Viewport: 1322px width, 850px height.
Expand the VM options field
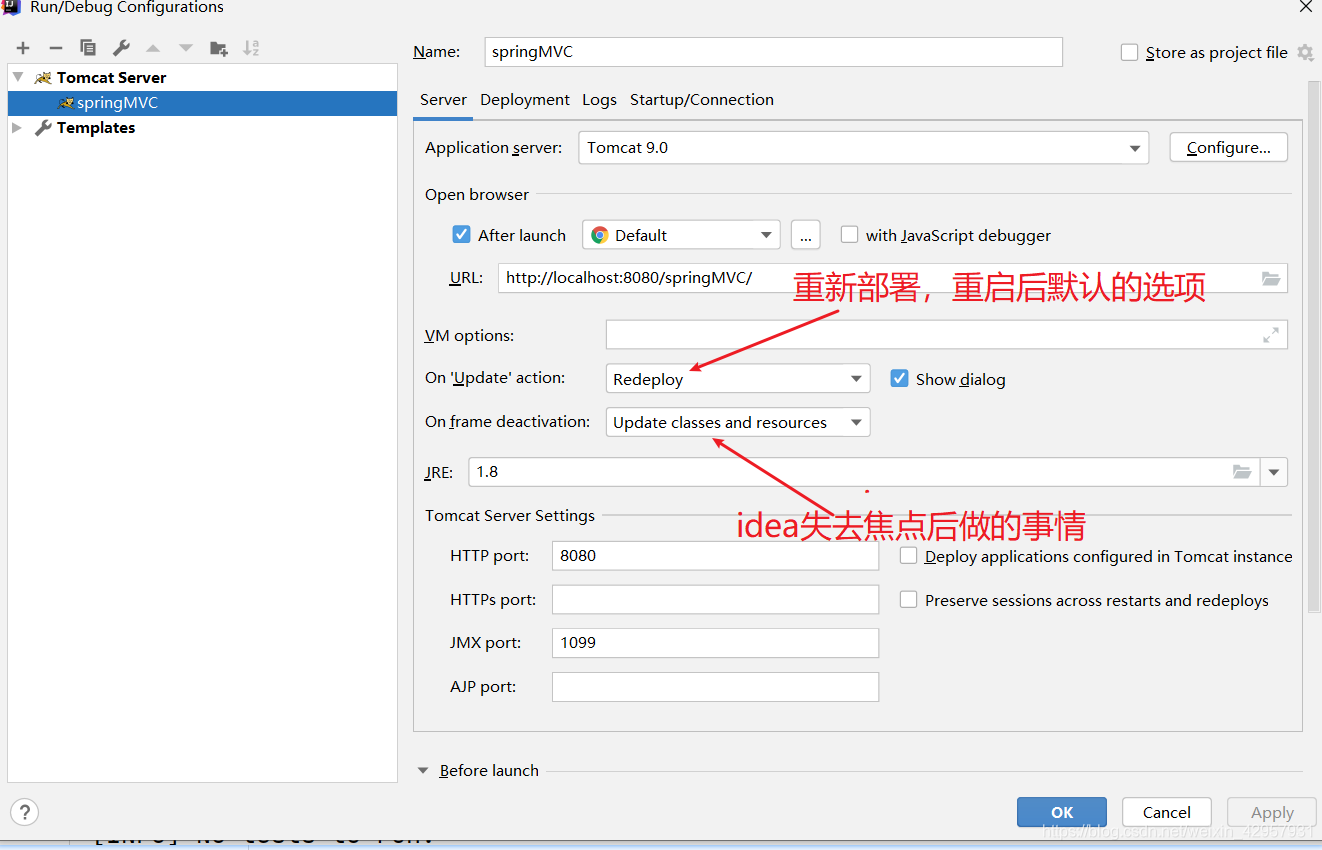pos(1271,335)
